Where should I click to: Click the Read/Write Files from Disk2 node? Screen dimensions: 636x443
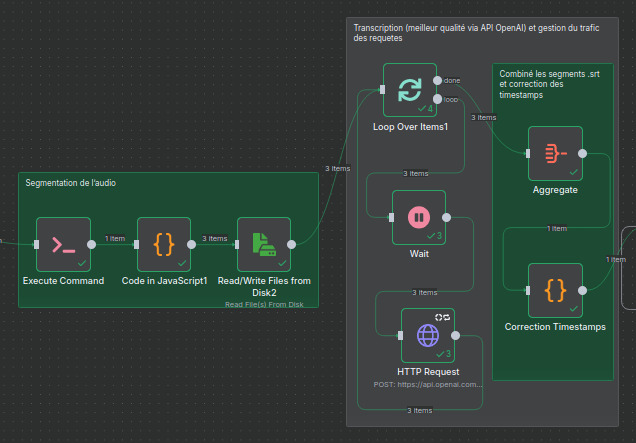[x=263, y=244]
